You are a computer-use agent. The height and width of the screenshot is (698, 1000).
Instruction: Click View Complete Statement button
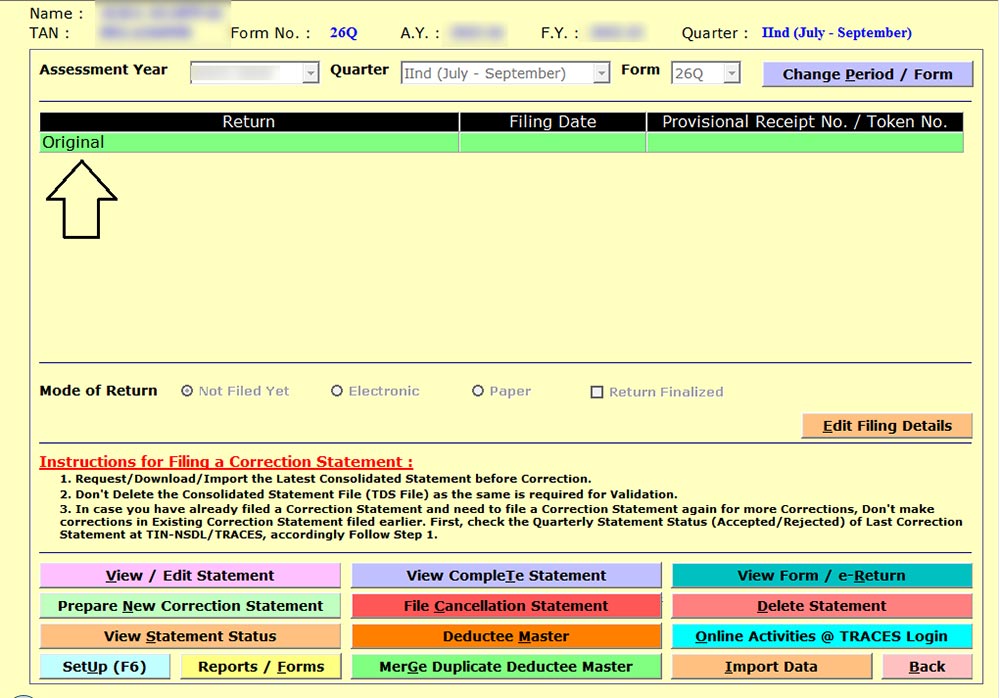506,576
